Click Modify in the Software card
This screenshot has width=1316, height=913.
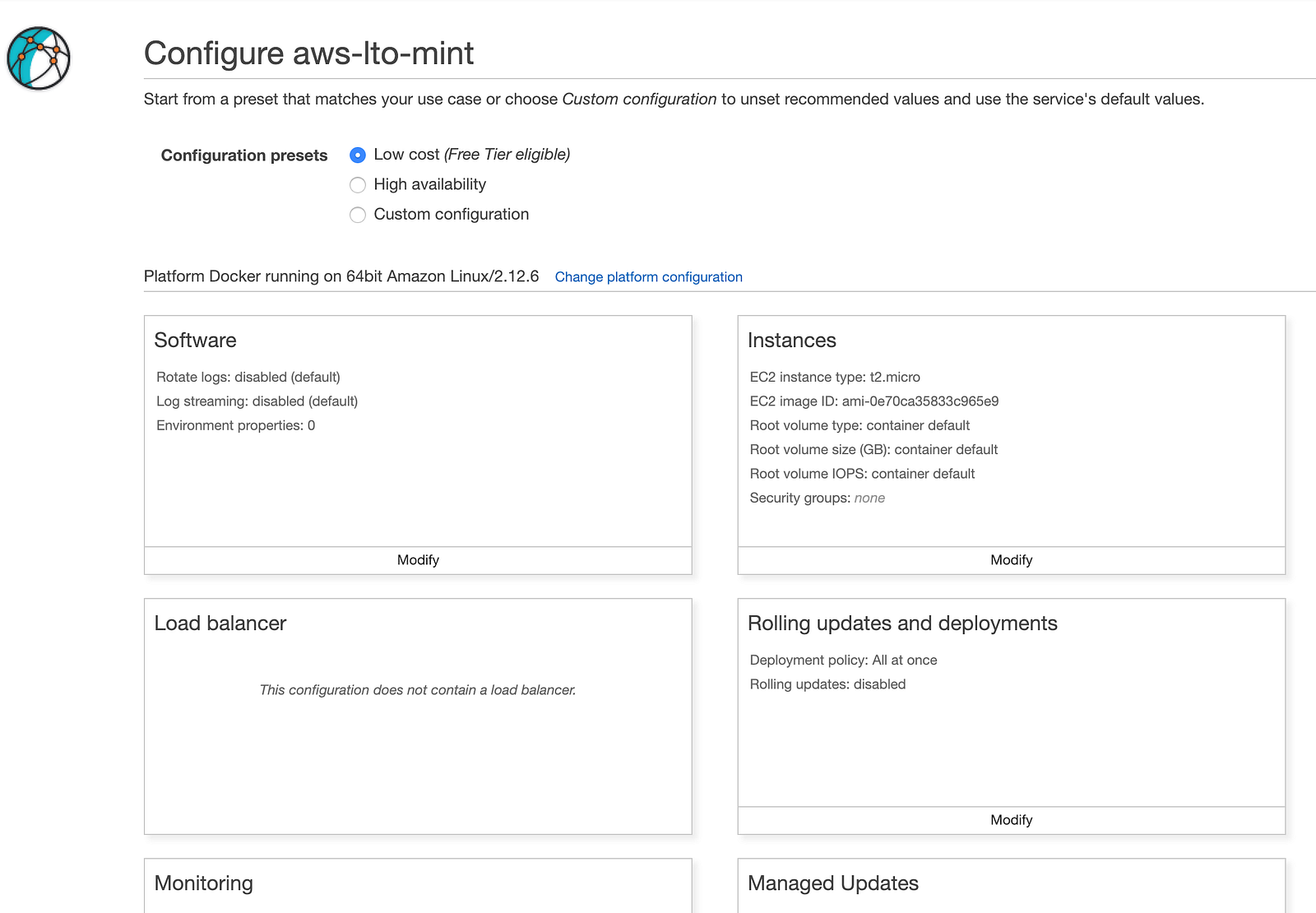418,560
